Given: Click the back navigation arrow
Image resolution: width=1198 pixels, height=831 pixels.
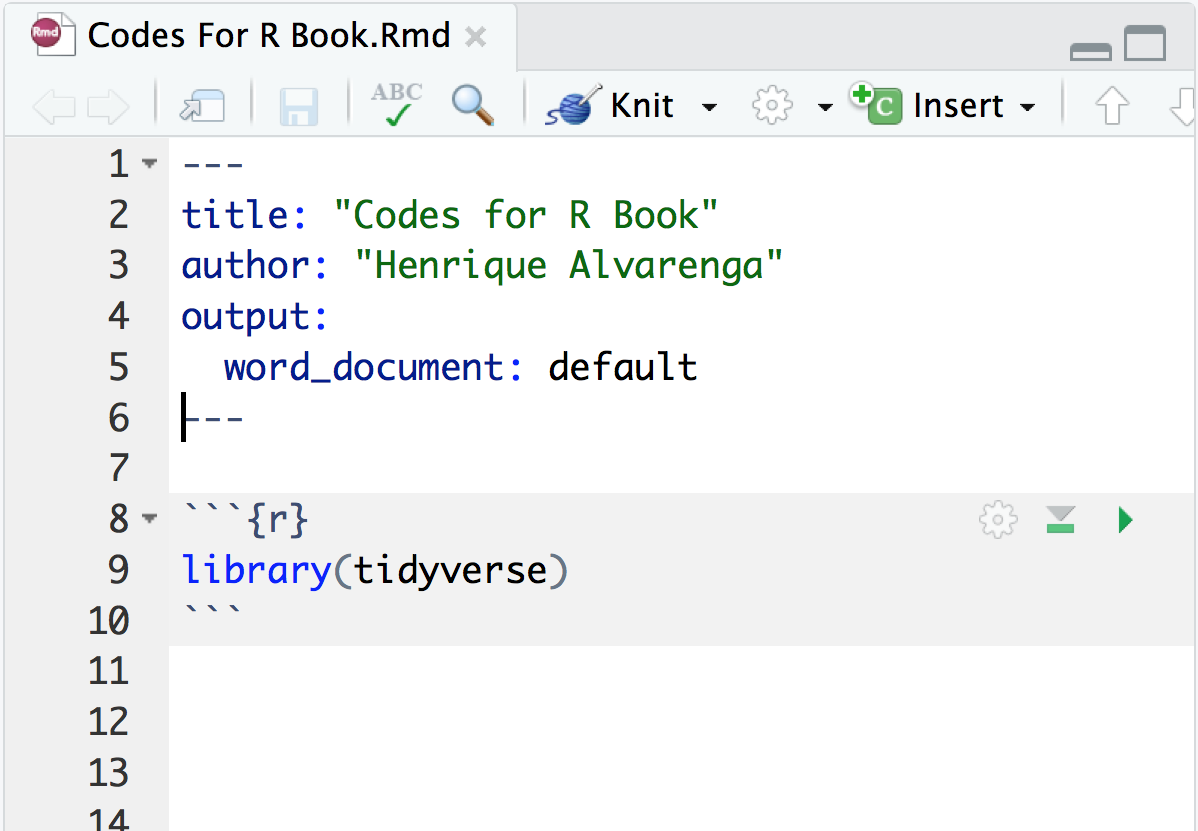Looking at the screenshot, I should click(x=53, y=106).
